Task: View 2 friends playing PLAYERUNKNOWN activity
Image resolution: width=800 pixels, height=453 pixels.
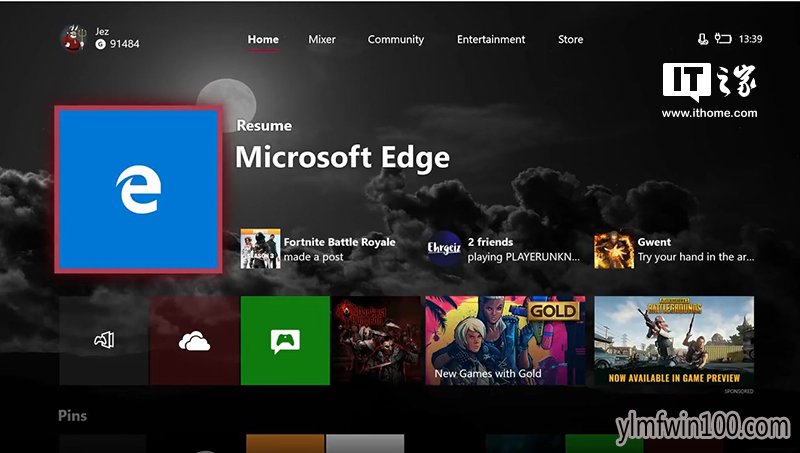Action: click(523, 249)
